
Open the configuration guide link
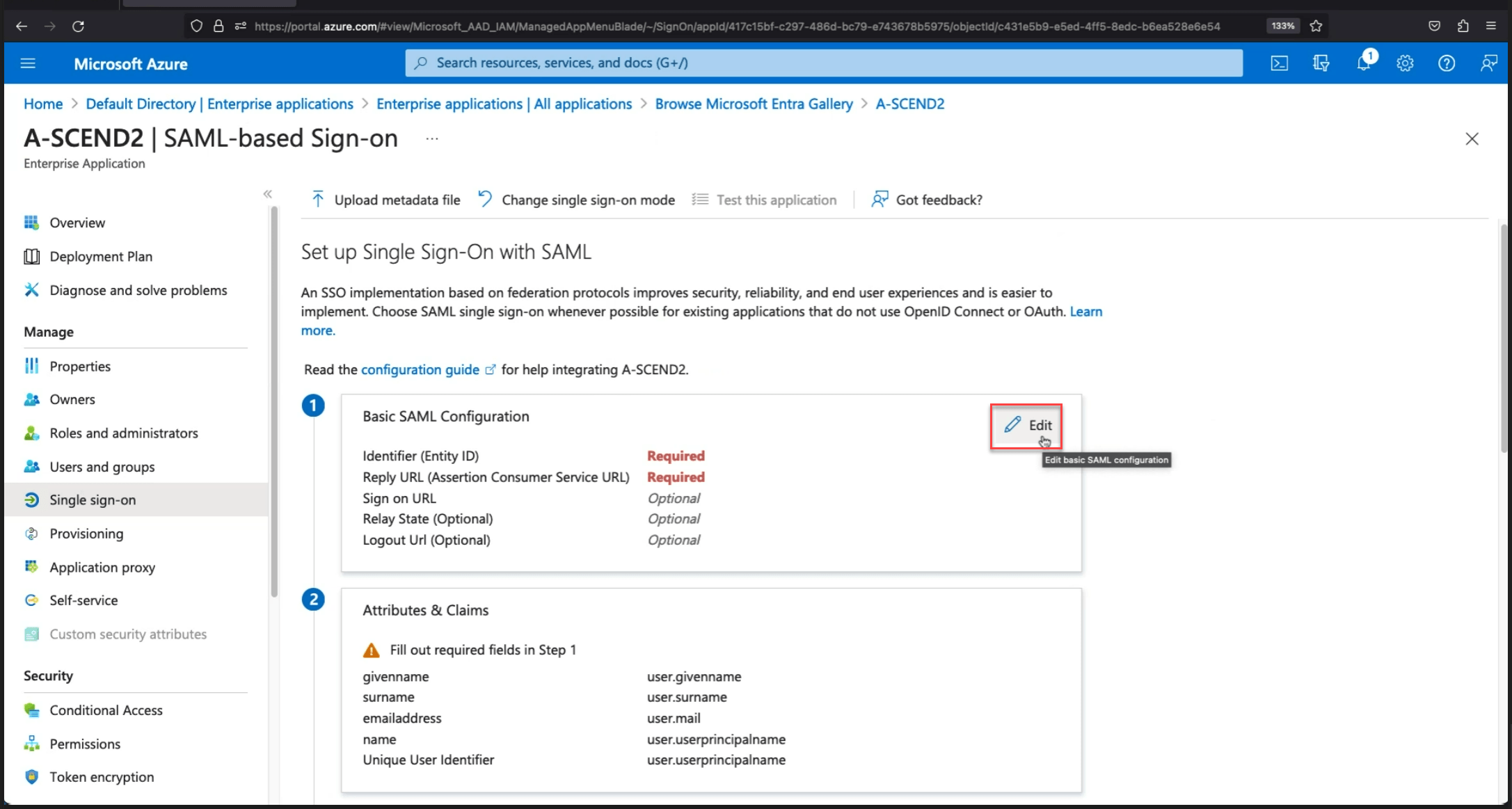point(420,369)
